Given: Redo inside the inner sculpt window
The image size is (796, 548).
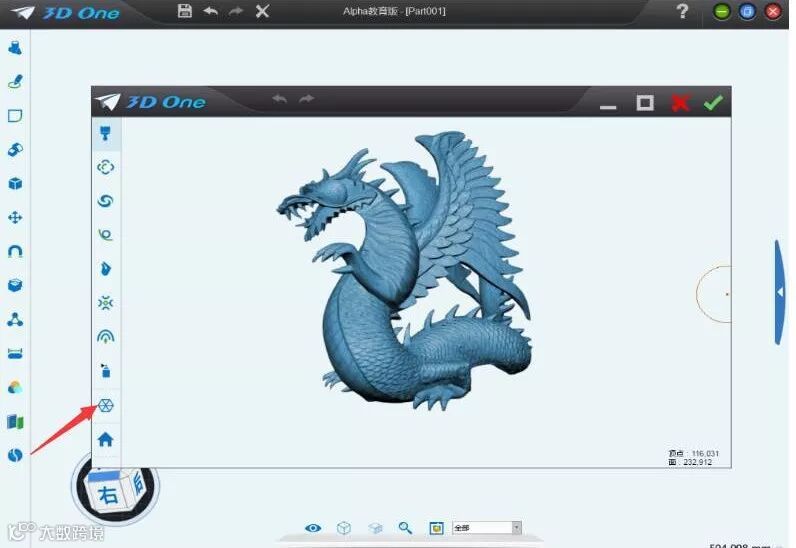Looking at the screenshot, I should tap(306, 99).
